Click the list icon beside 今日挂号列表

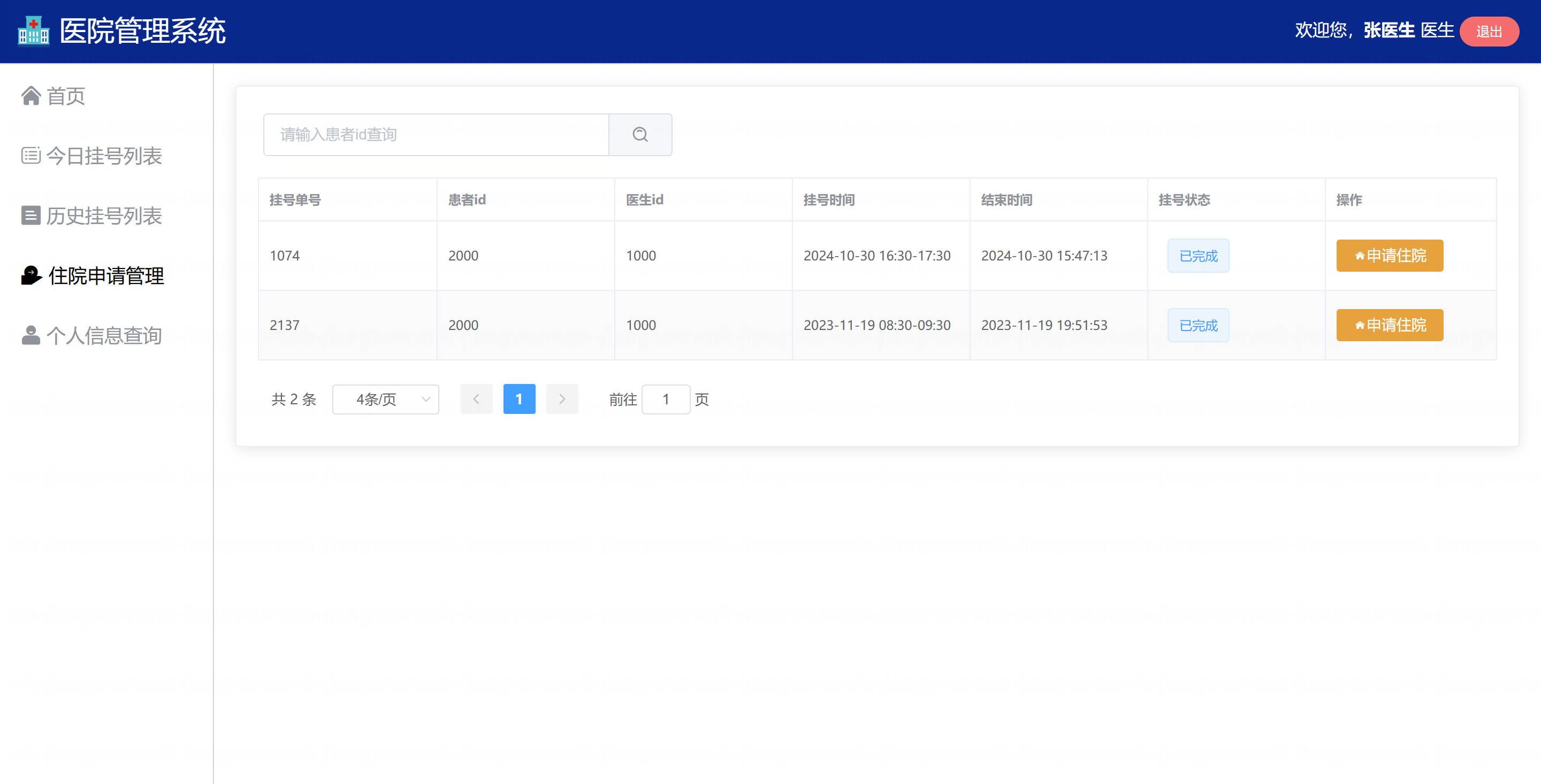click(31, 156)
